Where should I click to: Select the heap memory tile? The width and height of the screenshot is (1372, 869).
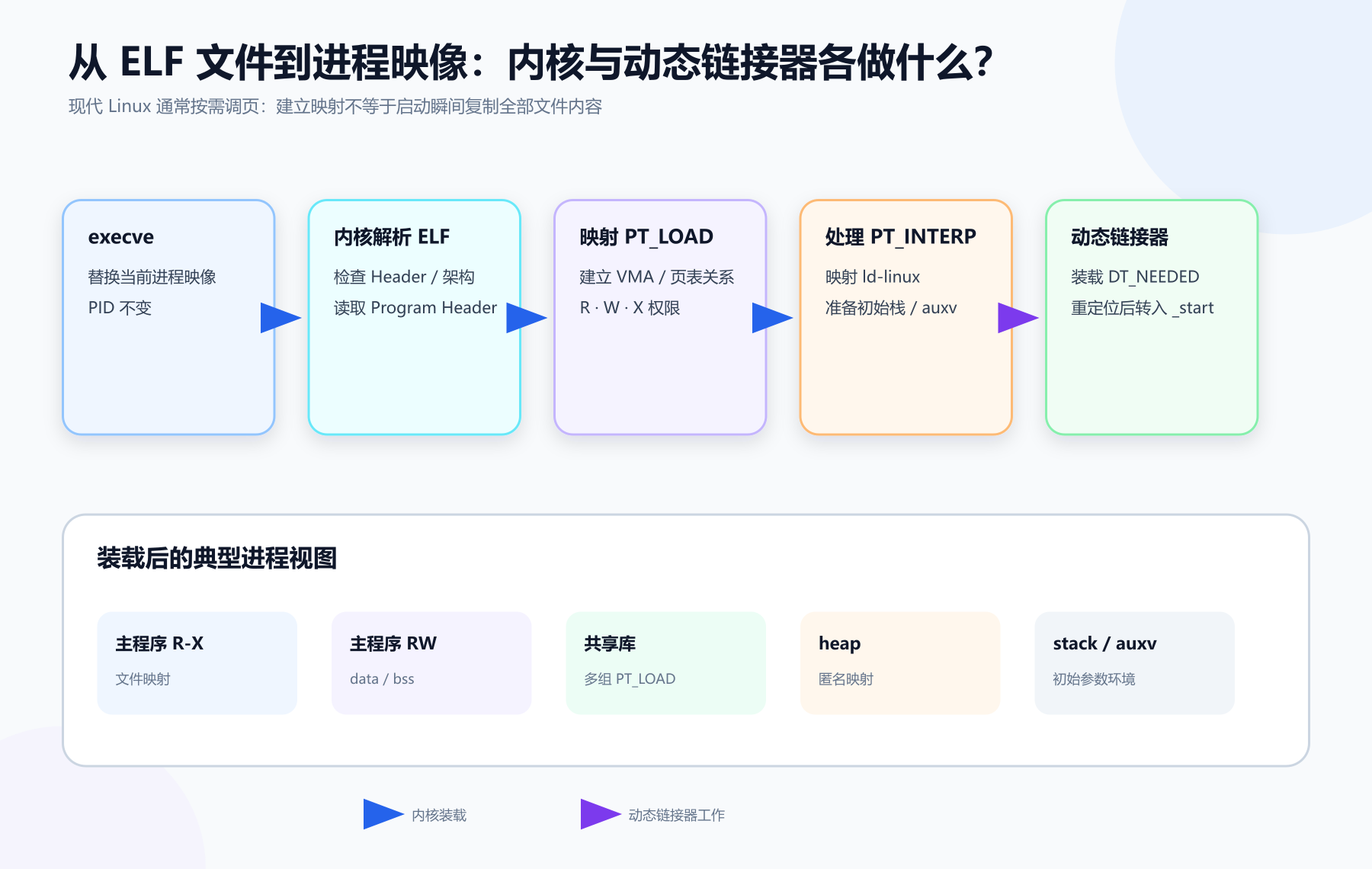coord(900,662)
